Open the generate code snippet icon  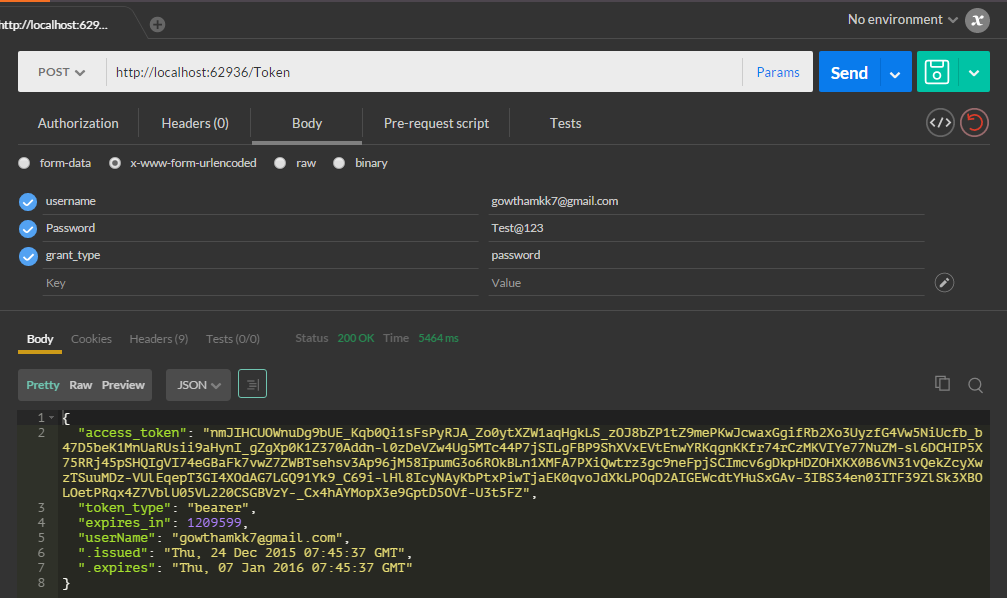(x=940, y=123)
